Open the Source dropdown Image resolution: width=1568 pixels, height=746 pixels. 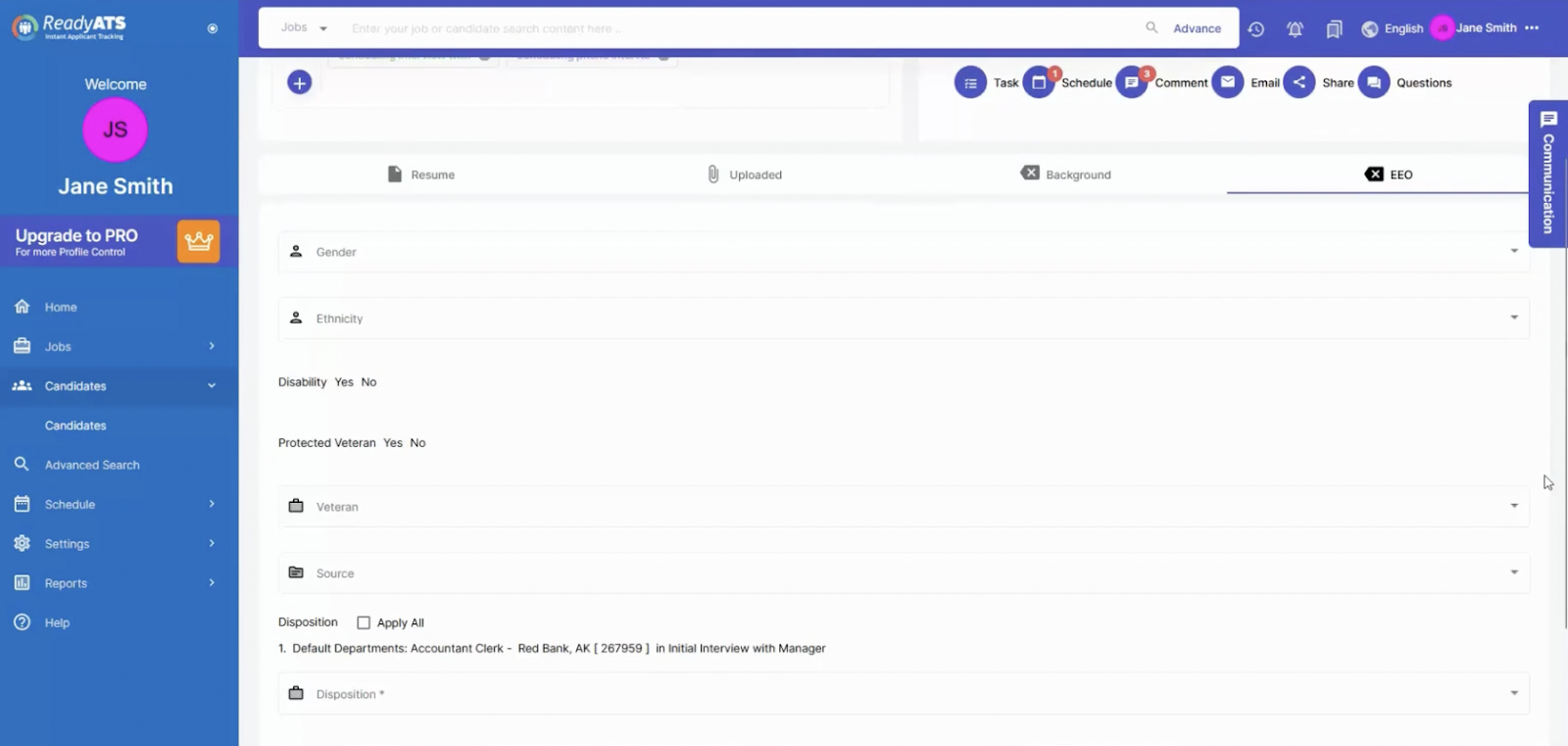point(904,573)
